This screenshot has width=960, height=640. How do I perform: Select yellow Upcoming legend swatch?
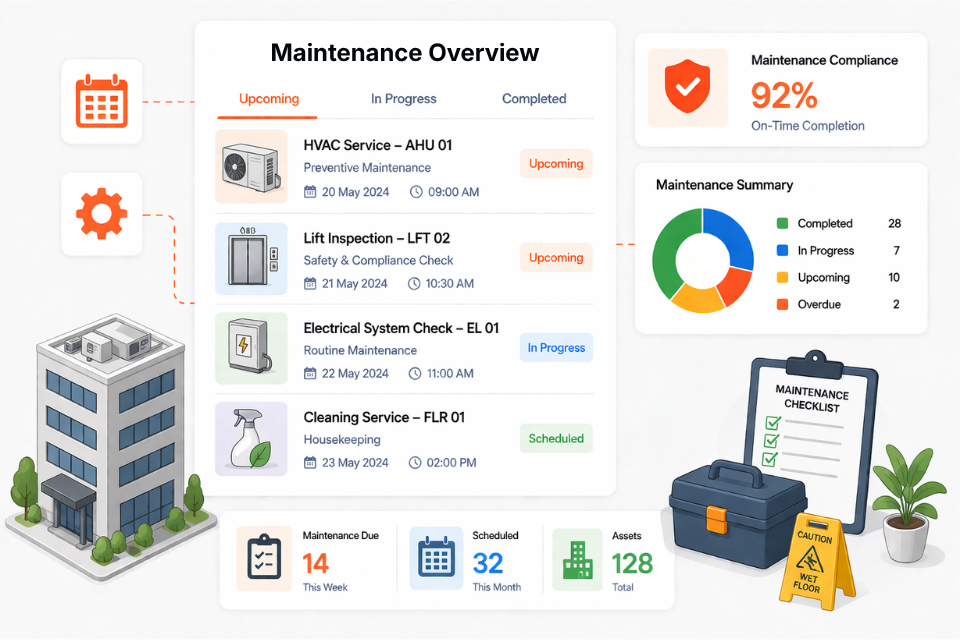[x=782, y=277]
